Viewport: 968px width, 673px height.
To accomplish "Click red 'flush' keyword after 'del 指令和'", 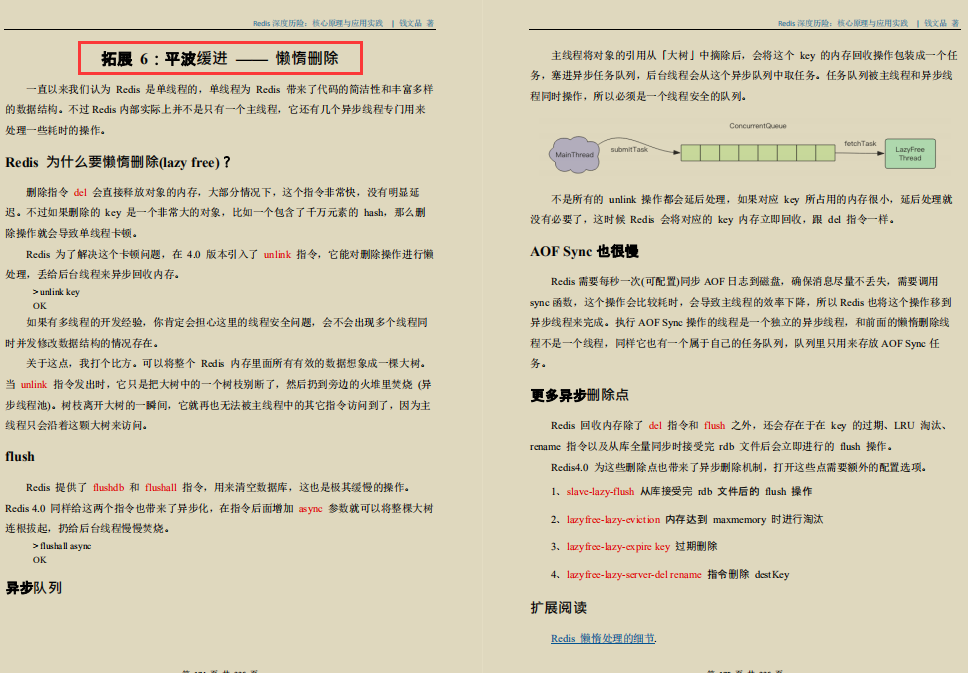I will point(714,425).
